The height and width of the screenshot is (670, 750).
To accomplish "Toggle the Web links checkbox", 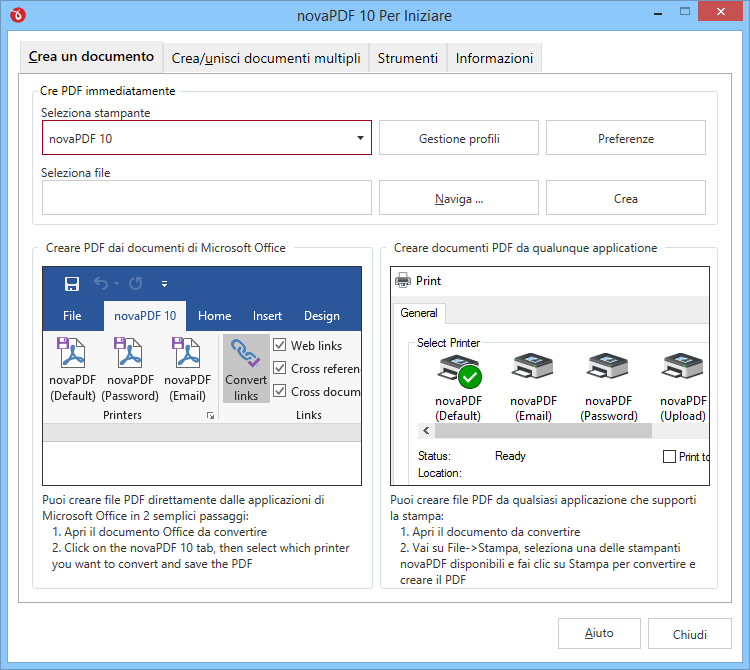I will [x=279, y=345].
